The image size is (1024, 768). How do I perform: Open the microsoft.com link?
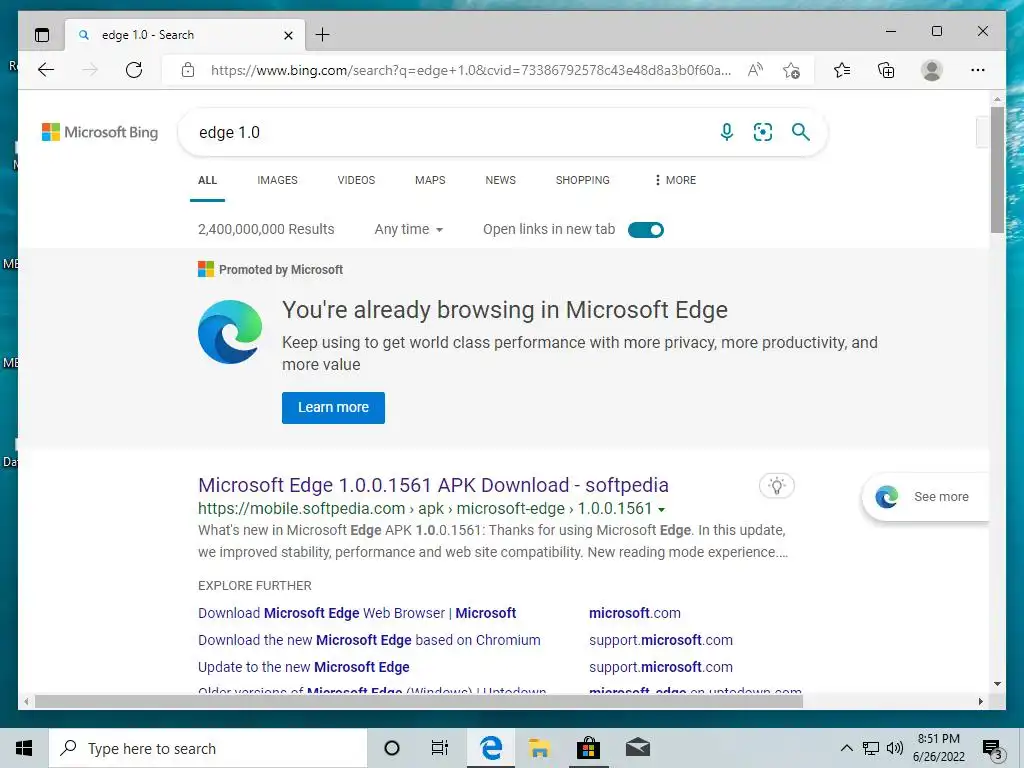click(635, 613)
